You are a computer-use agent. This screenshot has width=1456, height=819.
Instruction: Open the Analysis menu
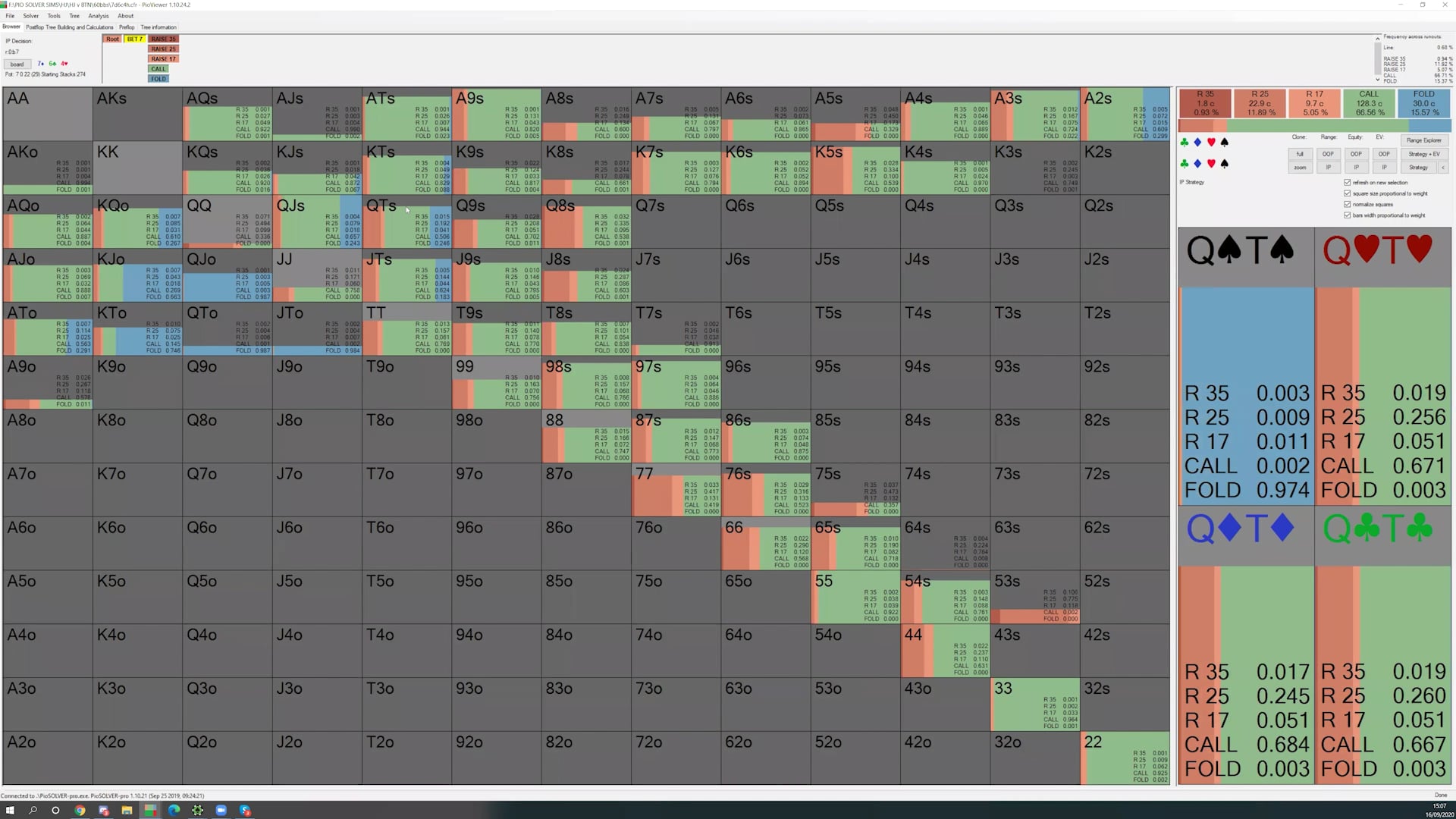[98, 16]
